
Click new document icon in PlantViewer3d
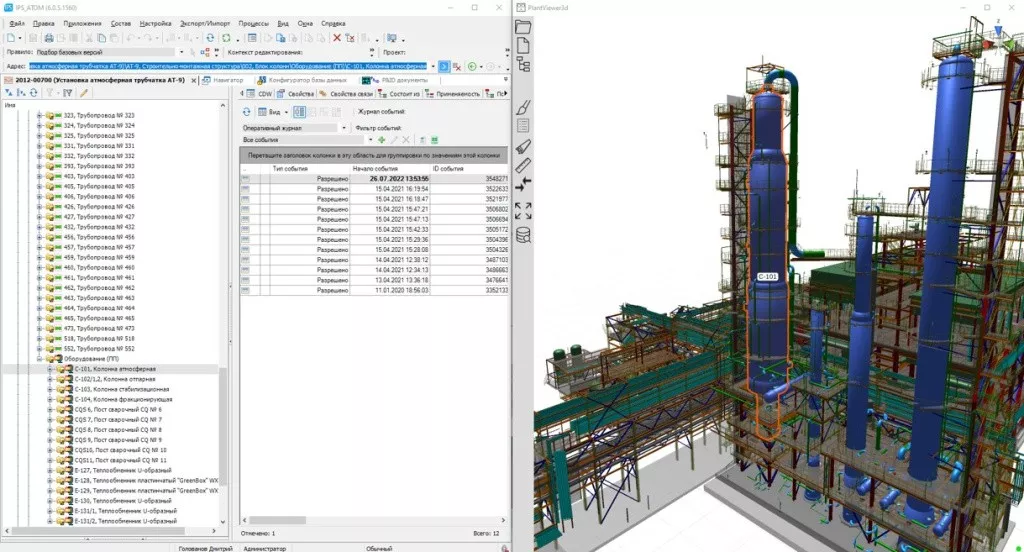tap(523, 45)
